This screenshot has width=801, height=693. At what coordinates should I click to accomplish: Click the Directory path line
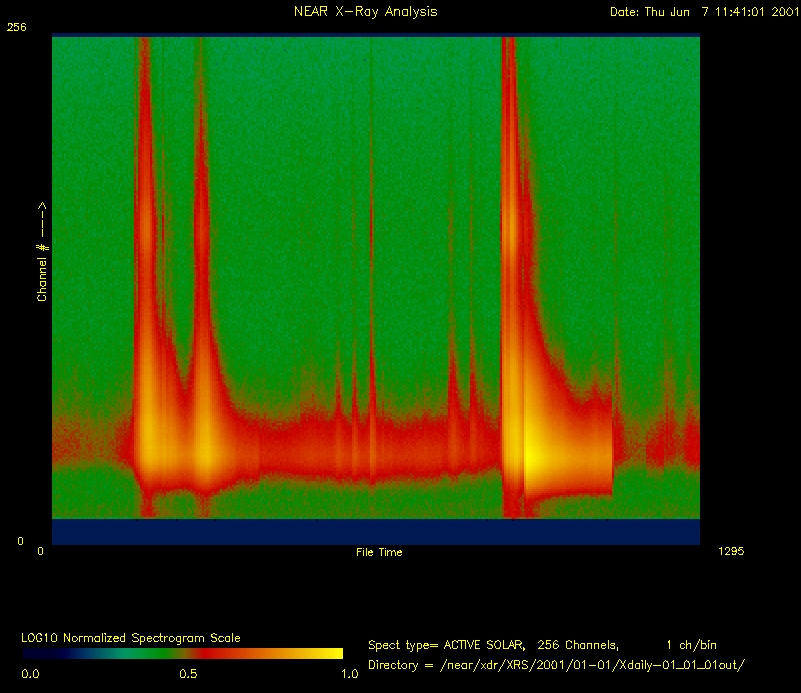557,665
